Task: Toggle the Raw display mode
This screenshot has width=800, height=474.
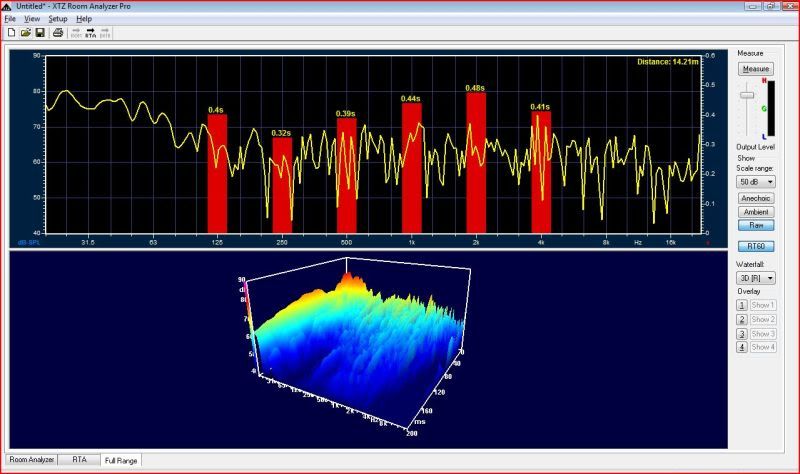Action: [755, 226]
